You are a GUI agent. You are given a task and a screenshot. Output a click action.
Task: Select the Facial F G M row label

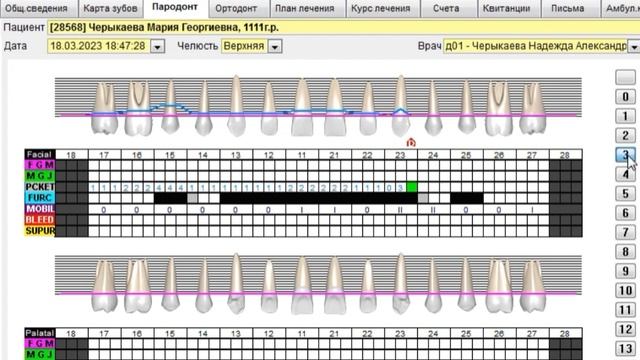pyautogui.click(x=40, y=165)
